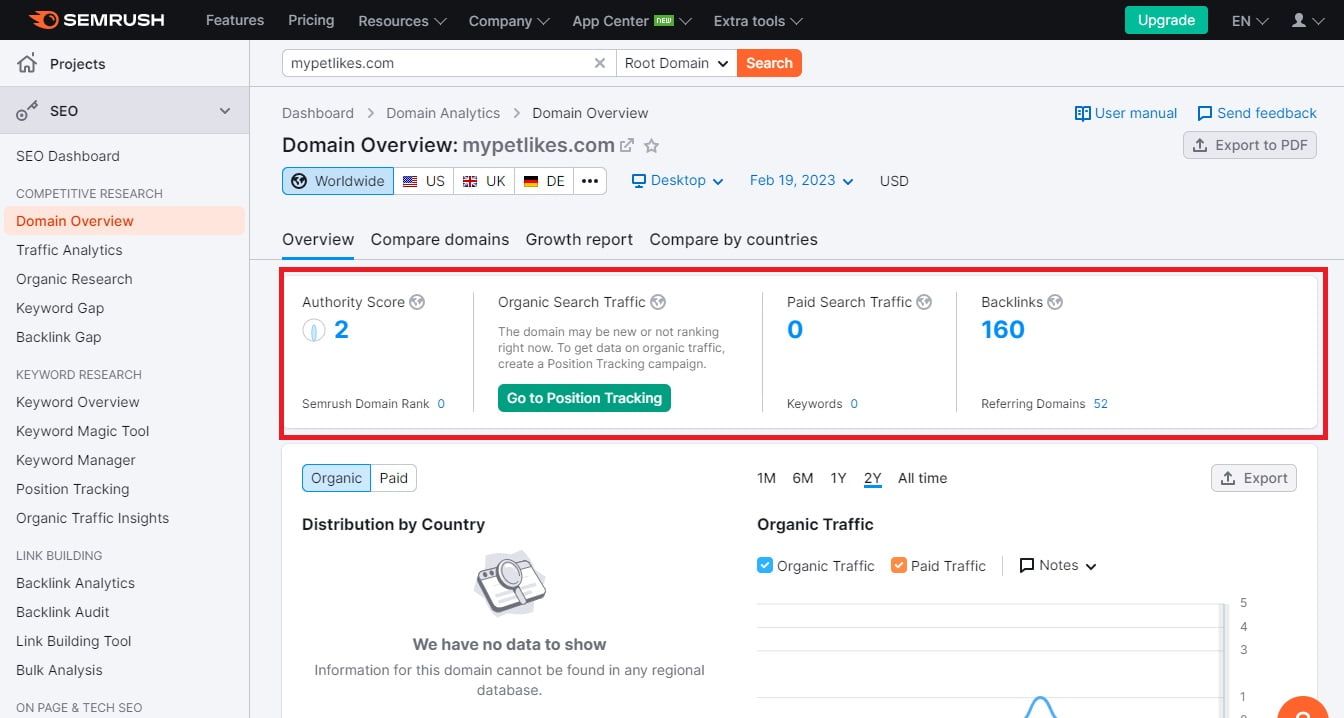Switch to the Overview tab
The width and height of the screenshot is (1344, 718).
click(318, 239)
